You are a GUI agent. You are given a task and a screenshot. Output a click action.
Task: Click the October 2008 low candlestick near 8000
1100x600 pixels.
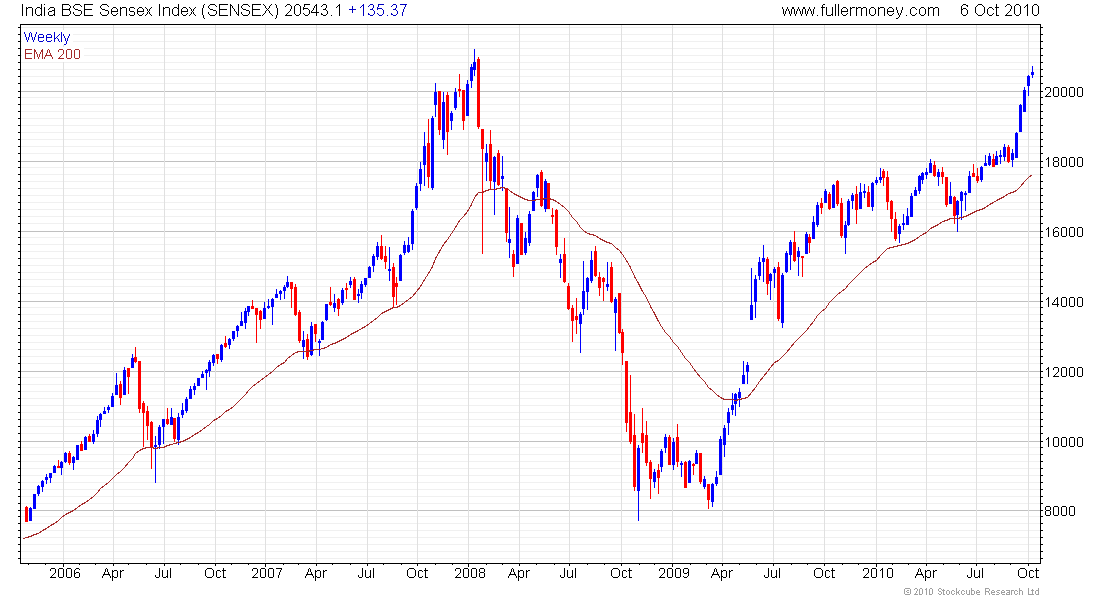click(638, 483)
